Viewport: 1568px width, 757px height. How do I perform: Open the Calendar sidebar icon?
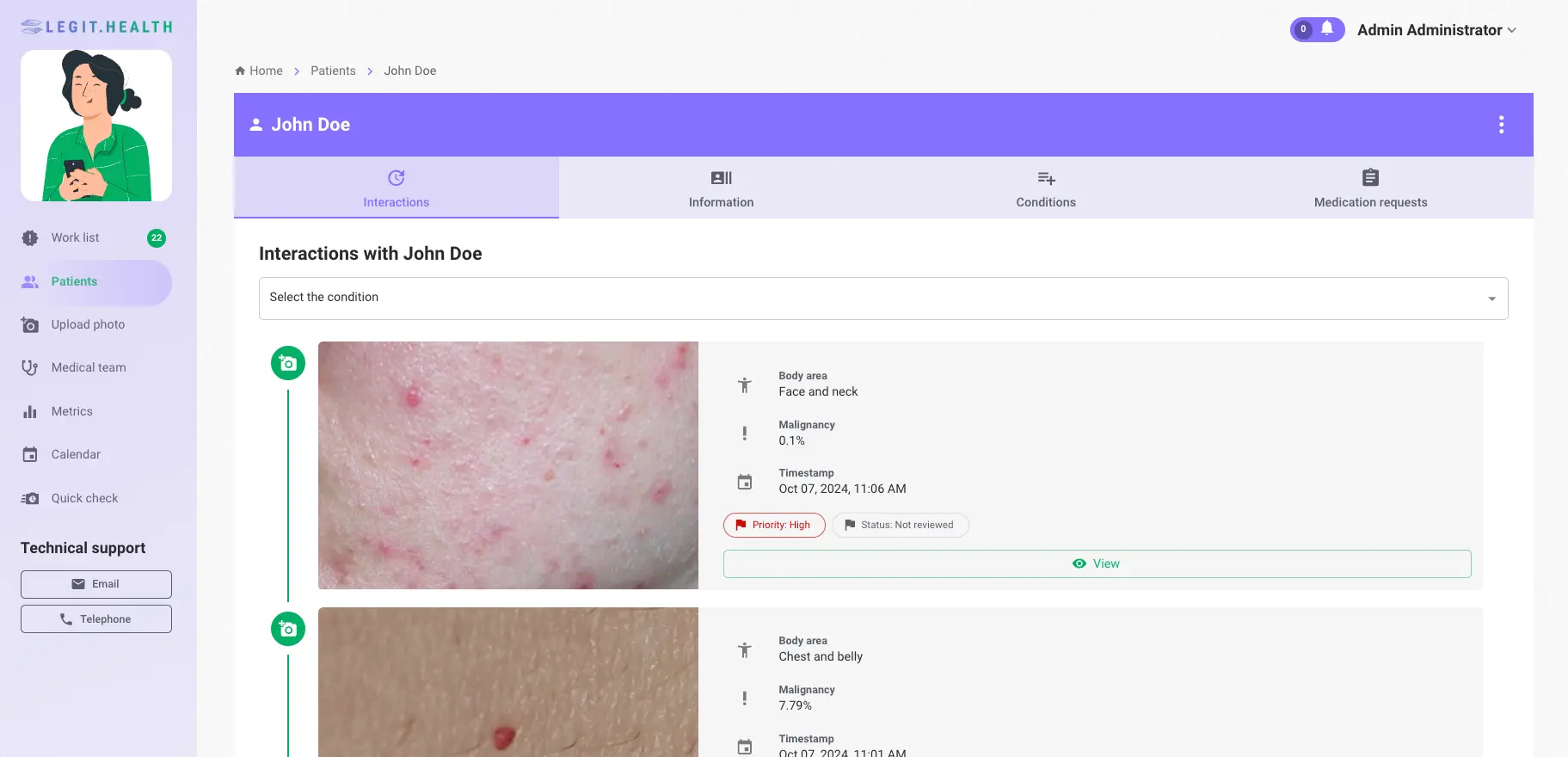(30, 455)
